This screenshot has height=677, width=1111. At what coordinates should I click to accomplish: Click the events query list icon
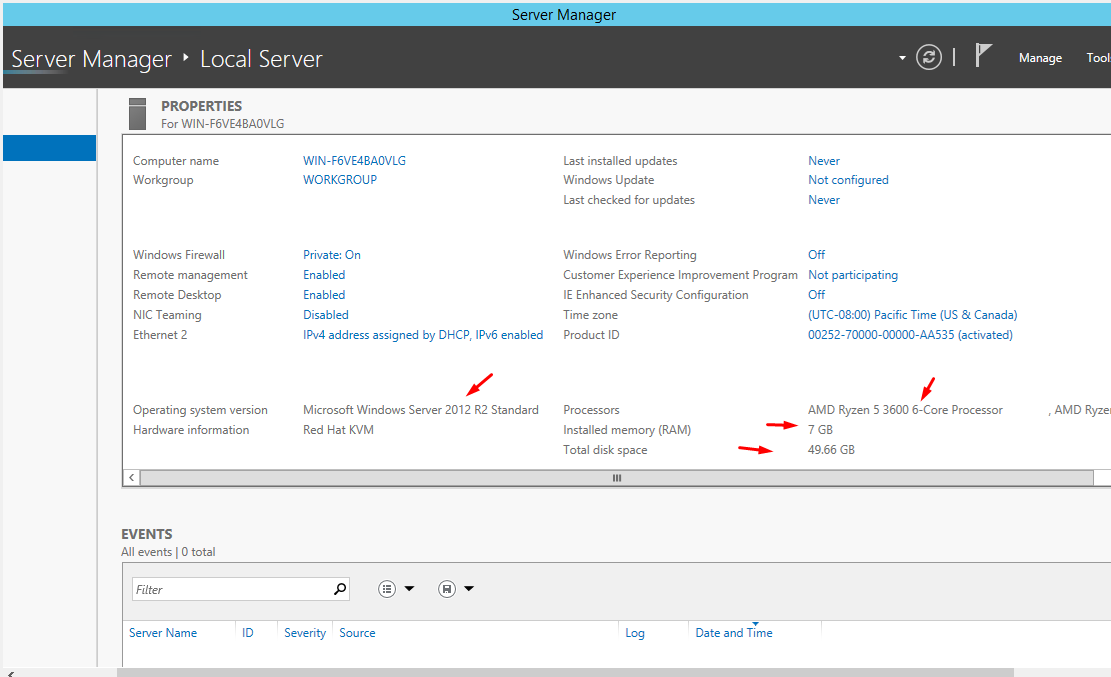click(x=387, y=588)
